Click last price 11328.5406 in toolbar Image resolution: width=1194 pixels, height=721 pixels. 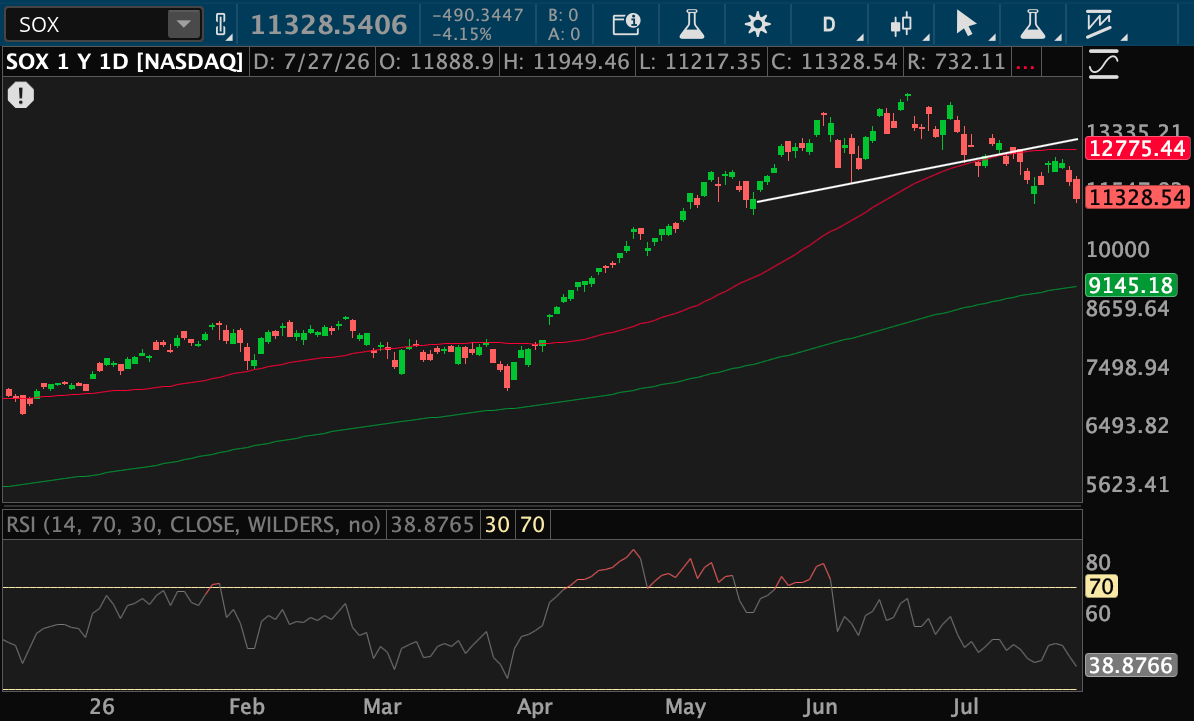coord(329,24)
